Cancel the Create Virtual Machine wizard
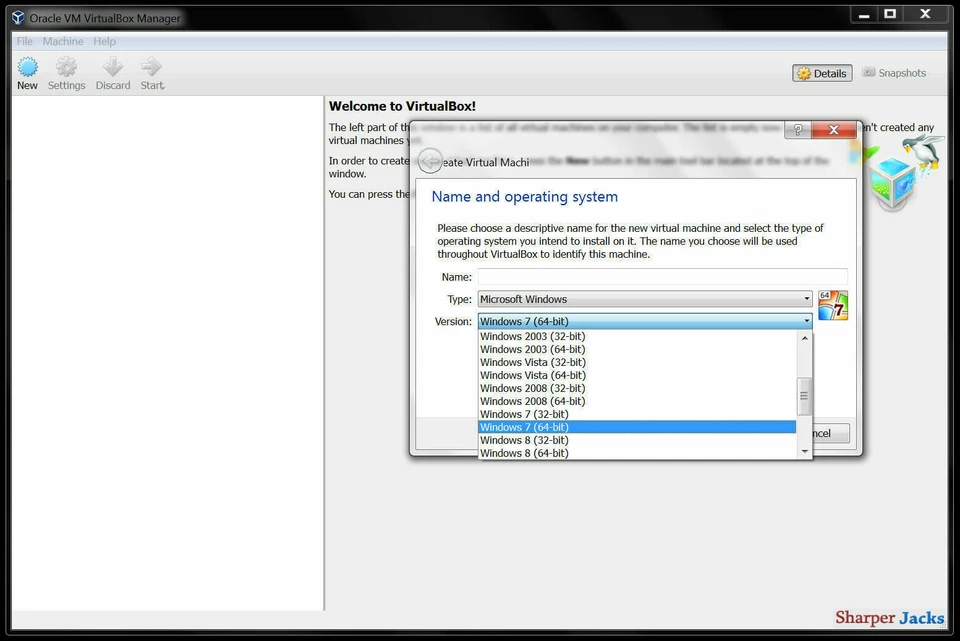The width and height of the screenshot is (960, 641). (x=829, y=432)
